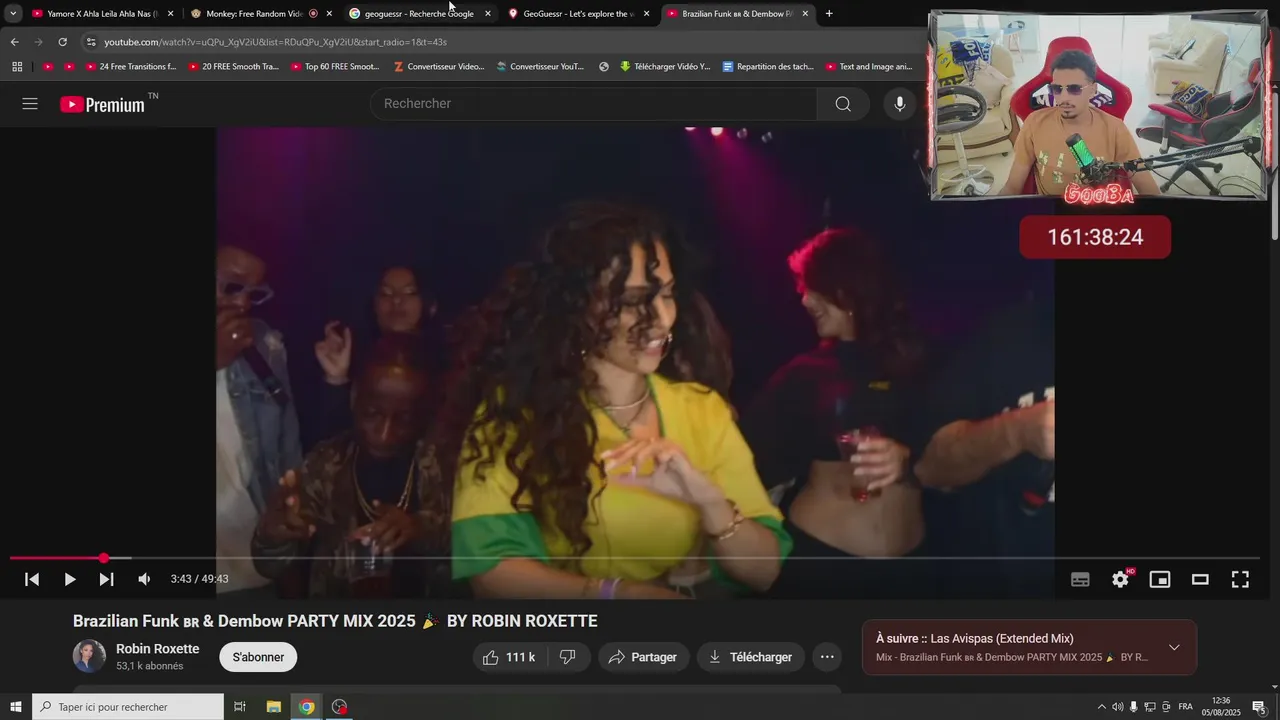The image size is (1280, 720).
Task: Open the bookmarks apps grid icon
Action: click(x=17, y=67)
